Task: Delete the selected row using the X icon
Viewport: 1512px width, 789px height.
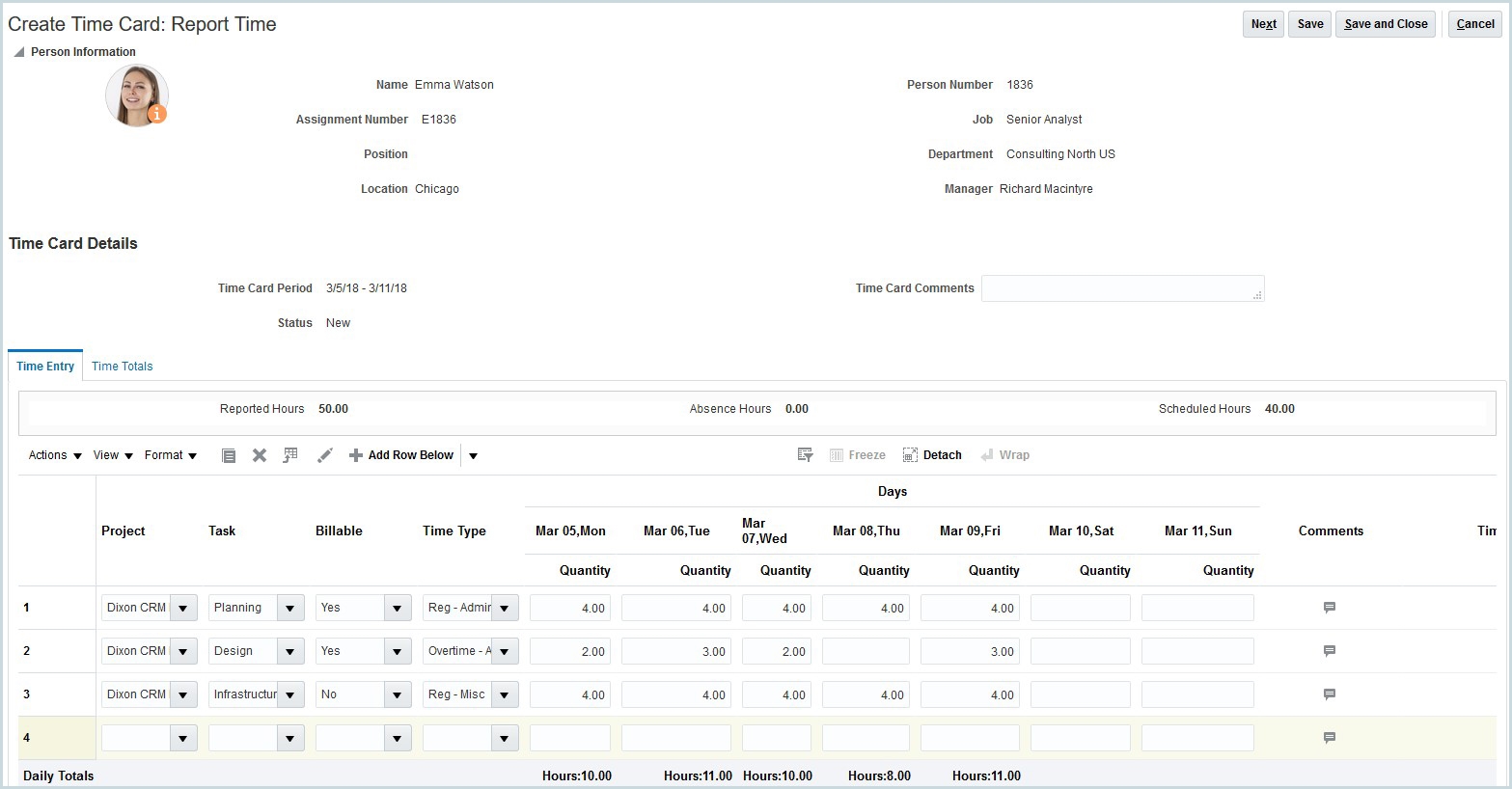Action: pyautogui.click(x=259, y=454)
